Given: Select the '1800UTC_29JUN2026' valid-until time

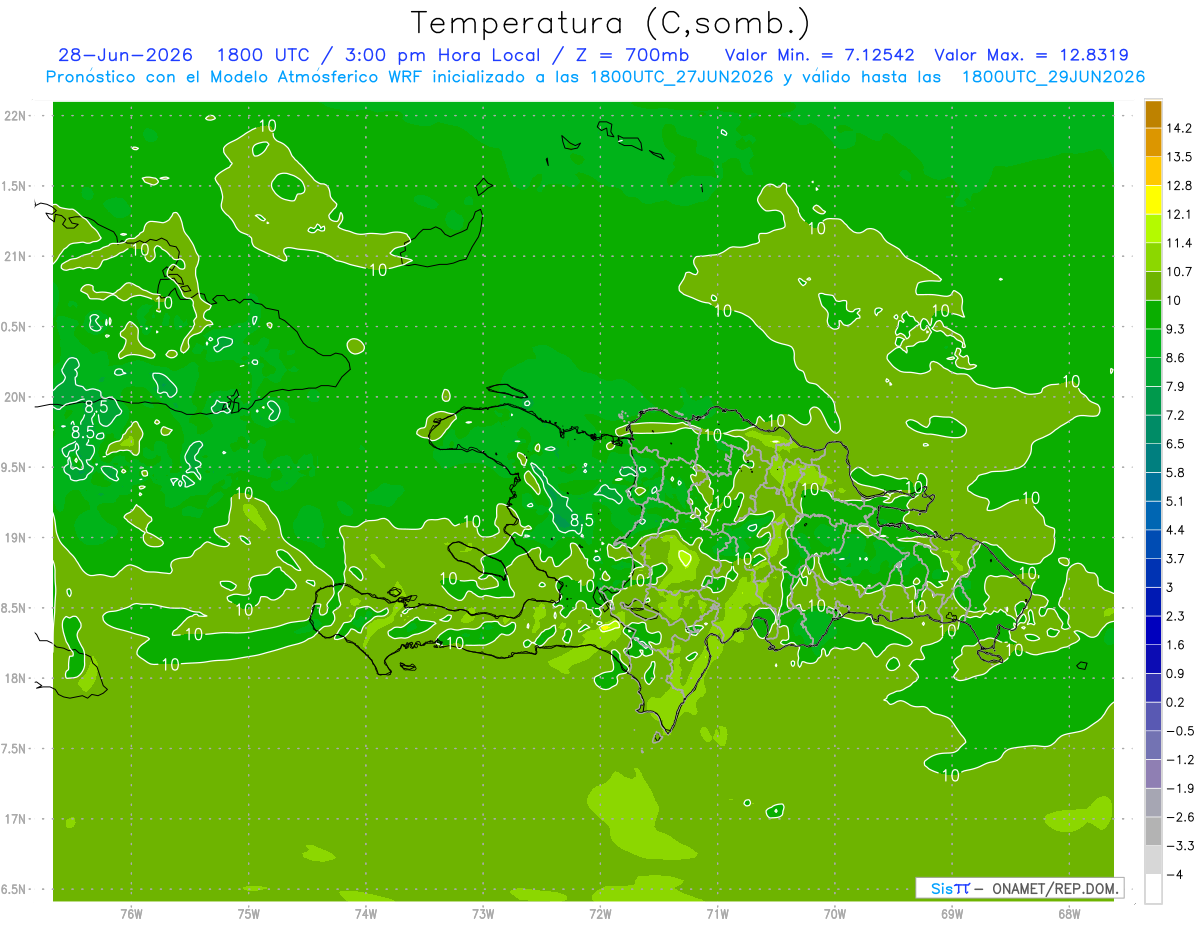Looking at the screenshot, I should [x=1053, y=77].
